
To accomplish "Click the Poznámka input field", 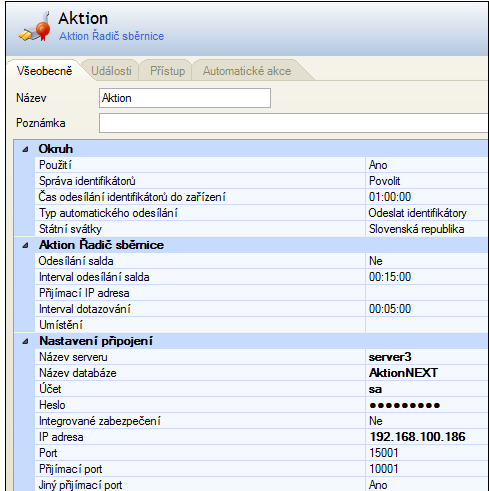I will tap(294, 123).
